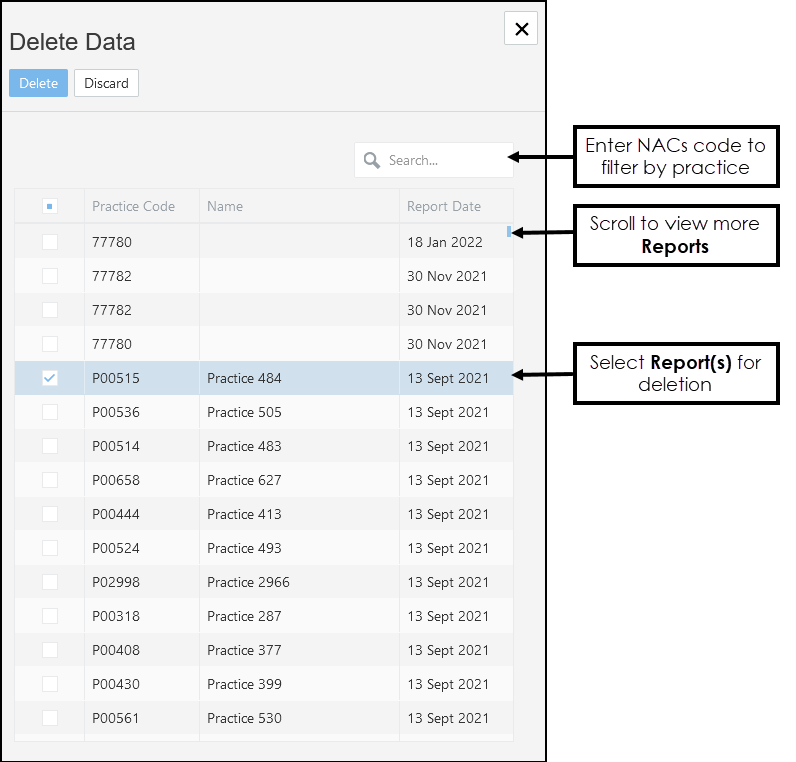Check the box for Practice 2966
Image resolution: width=796 pixels, height=762 pixels.
(50, 582)
